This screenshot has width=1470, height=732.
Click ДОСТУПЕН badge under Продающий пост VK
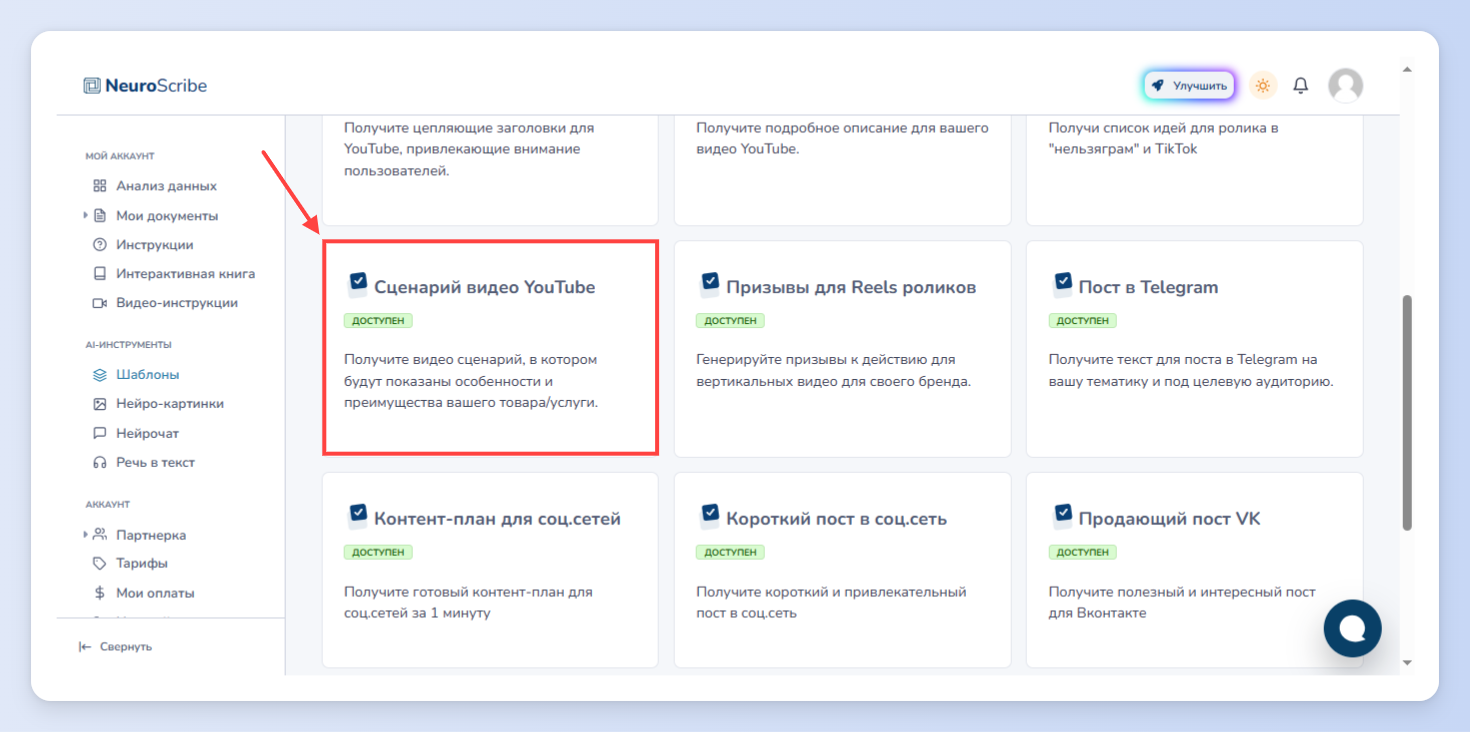pyautogui.click(x=1083, y=553)
